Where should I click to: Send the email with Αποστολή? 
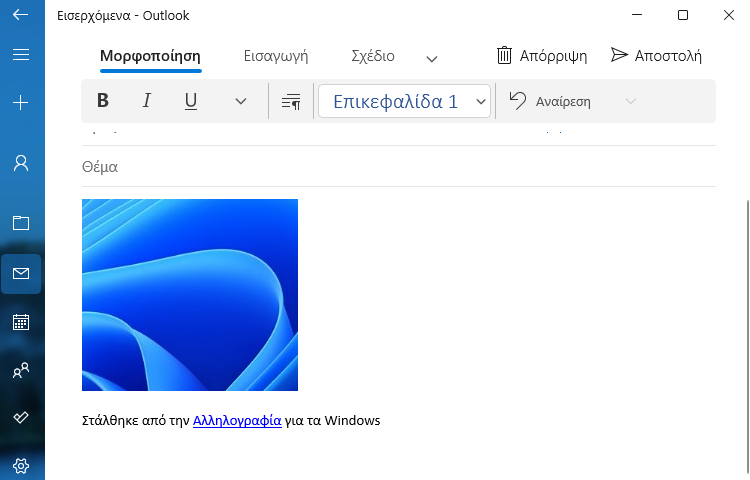pos(656,56)
